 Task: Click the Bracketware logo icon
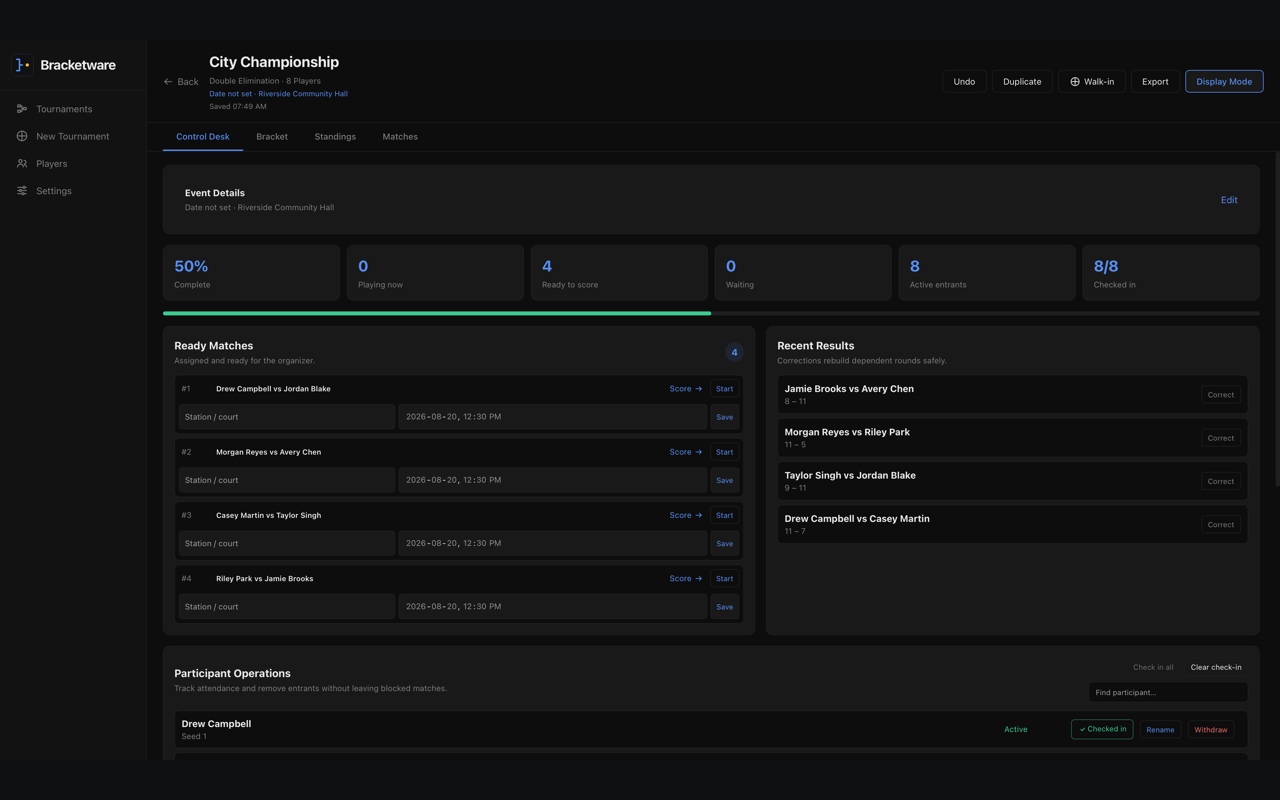pyautogui.click(x=22, y=65)
